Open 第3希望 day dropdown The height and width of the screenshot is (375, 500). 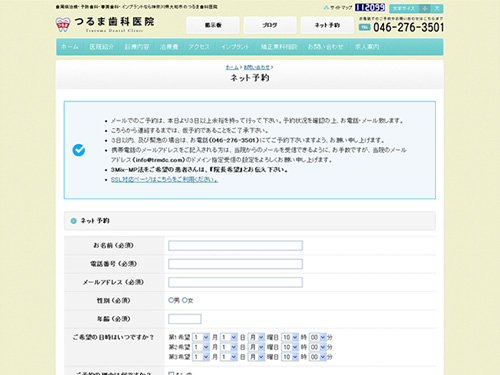click(x=229, y=357)
